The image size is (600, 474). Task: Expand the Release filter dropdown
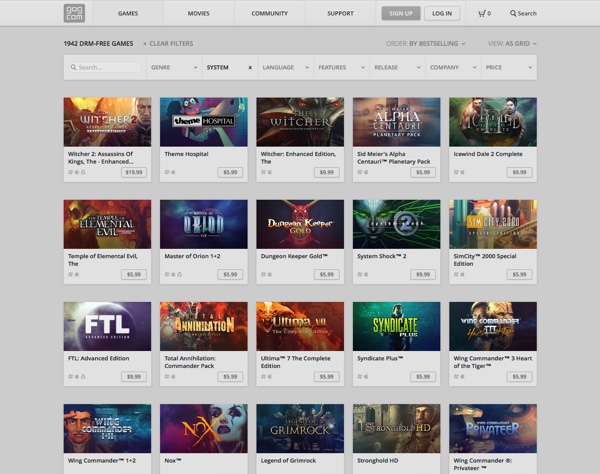pos(398,67)
